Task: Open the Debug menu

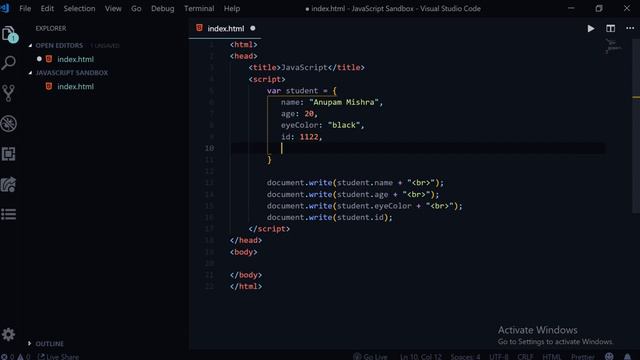Action: (162, 8)
